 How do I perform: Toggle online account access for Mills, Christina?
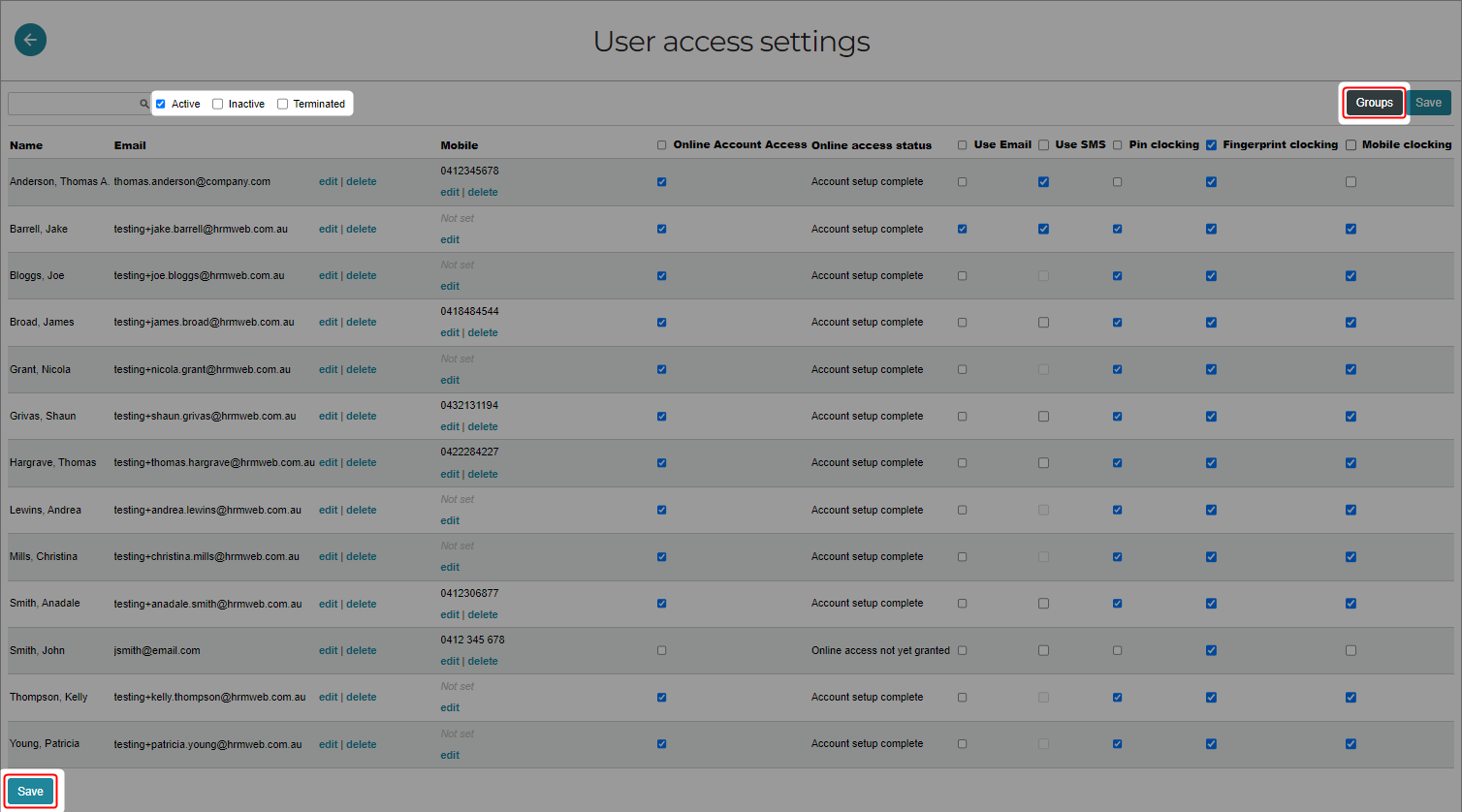(661, 557)
